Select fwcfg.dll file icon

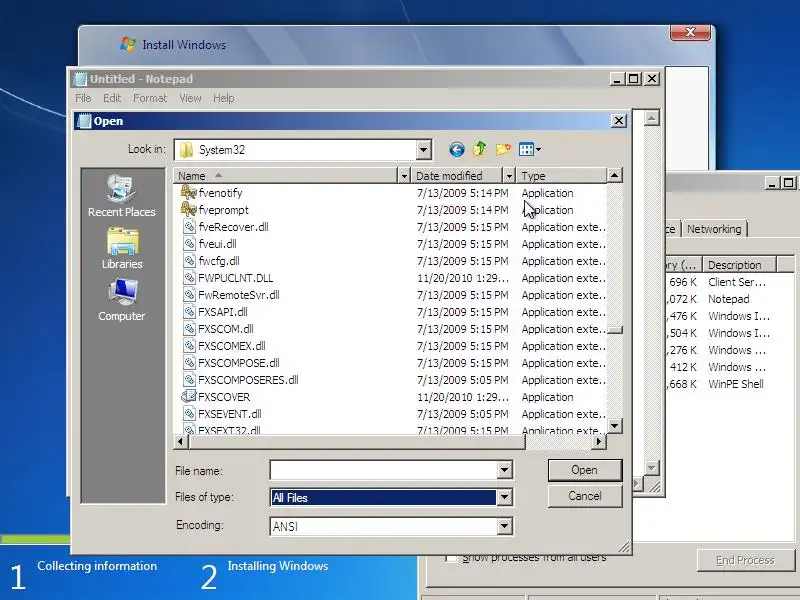189,260
